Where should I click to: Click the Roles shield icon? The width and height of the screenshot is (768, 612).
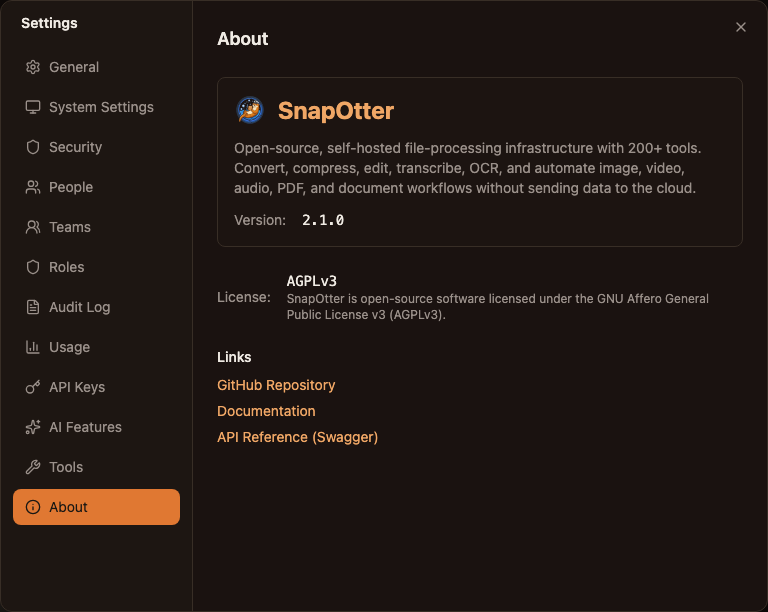point(33,267)
